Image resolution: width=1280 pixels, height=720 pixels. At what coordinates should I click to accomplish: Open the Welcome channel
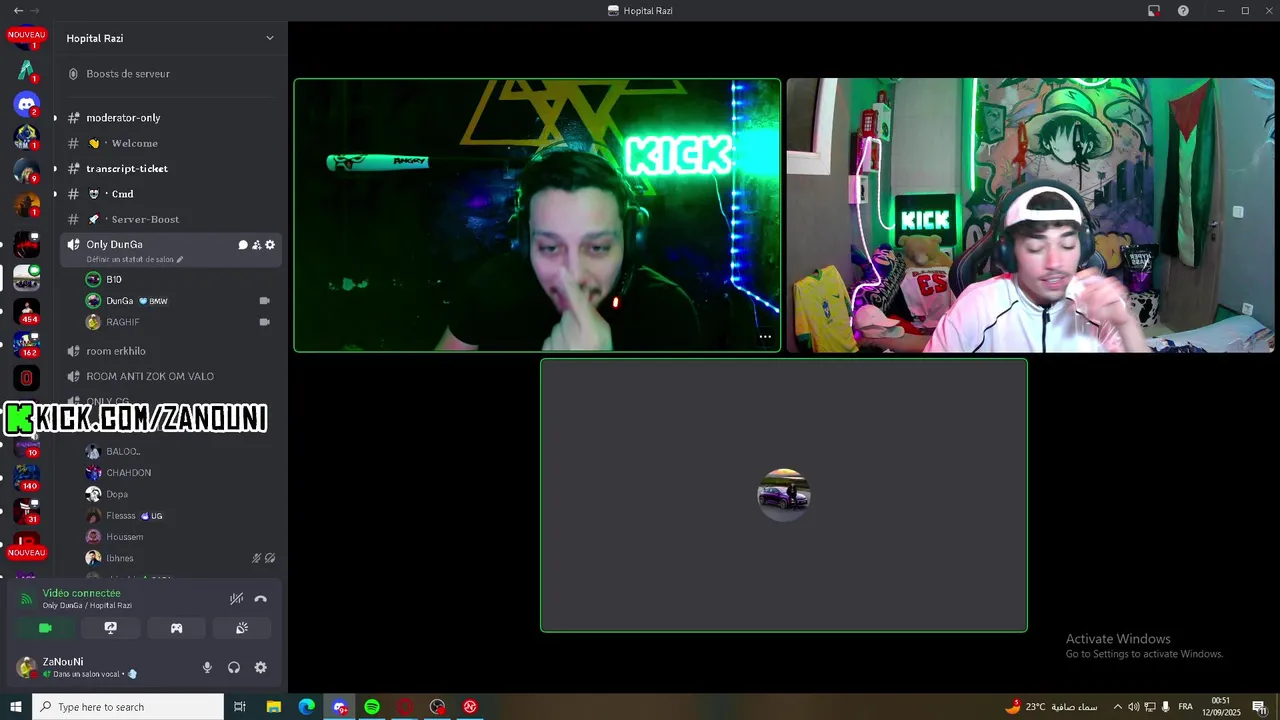(x=134, y=143)
